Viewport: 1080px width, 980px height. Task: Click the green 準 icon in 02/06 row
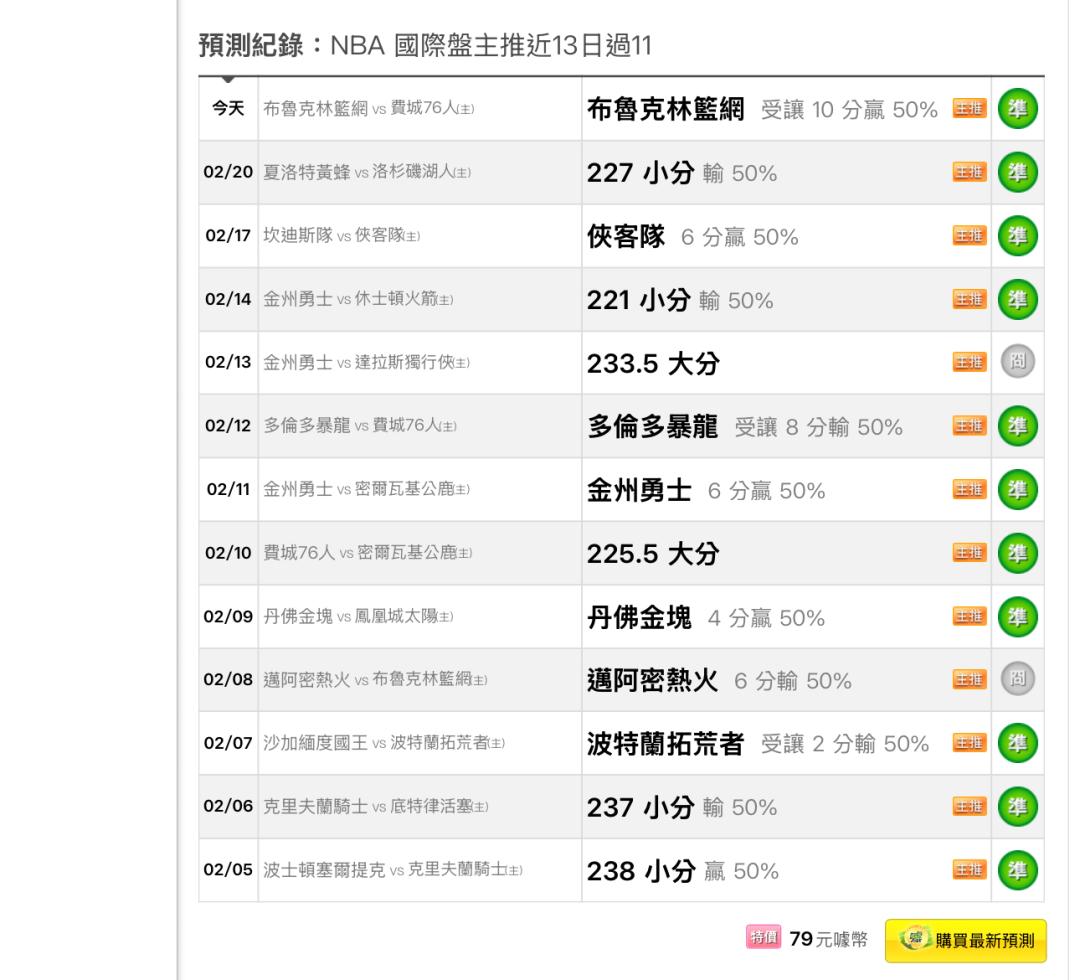point(1017,806)
